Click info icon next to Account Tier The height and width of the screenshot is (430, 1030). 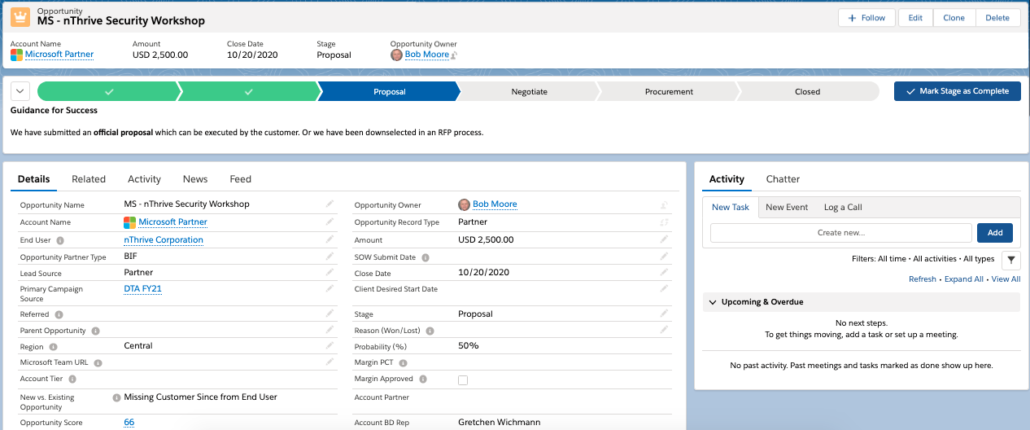[72, 379]
